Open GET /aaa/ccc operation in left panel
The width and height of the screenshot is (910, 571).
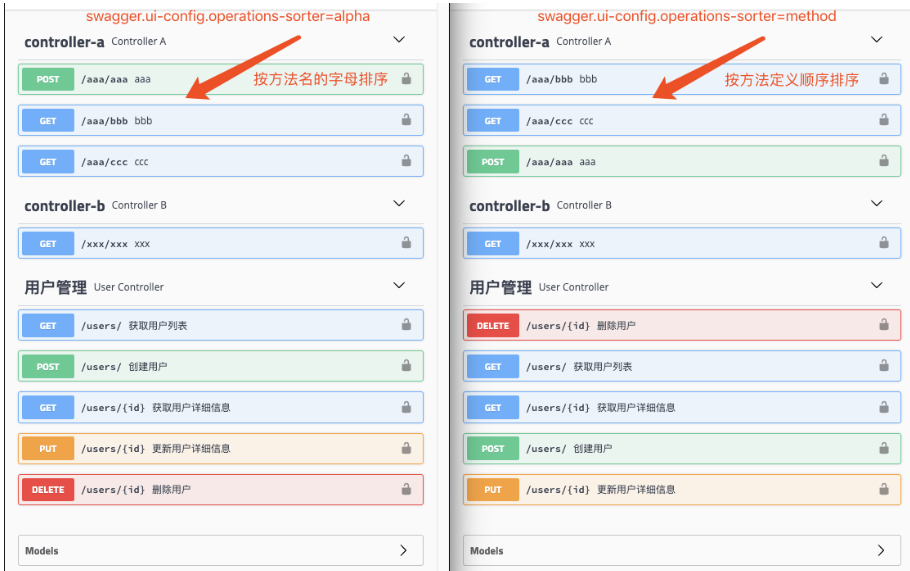click(221, 161)
